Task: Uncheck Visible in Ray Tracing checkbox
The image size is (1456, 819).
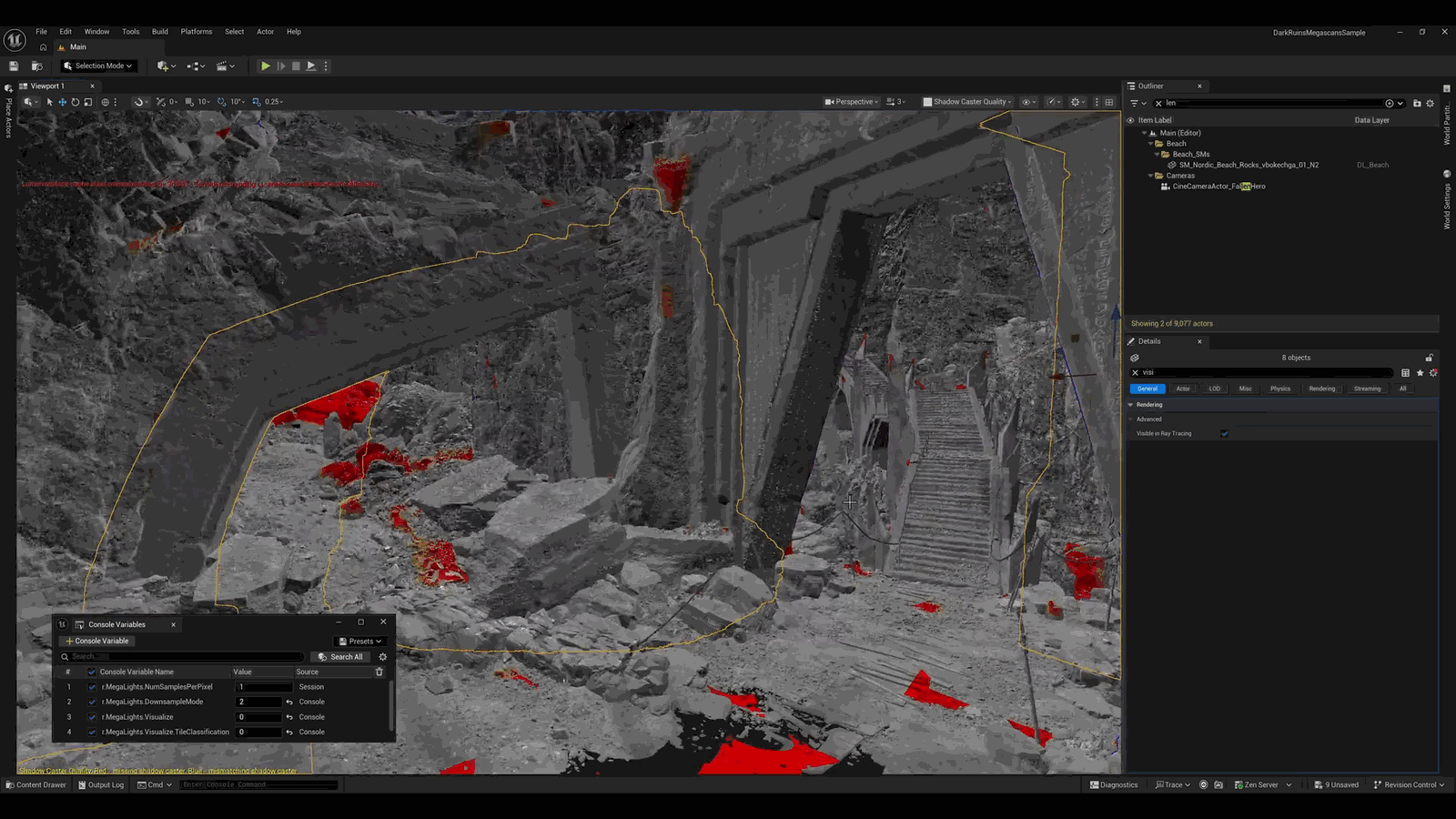Action: (1224, 433)
